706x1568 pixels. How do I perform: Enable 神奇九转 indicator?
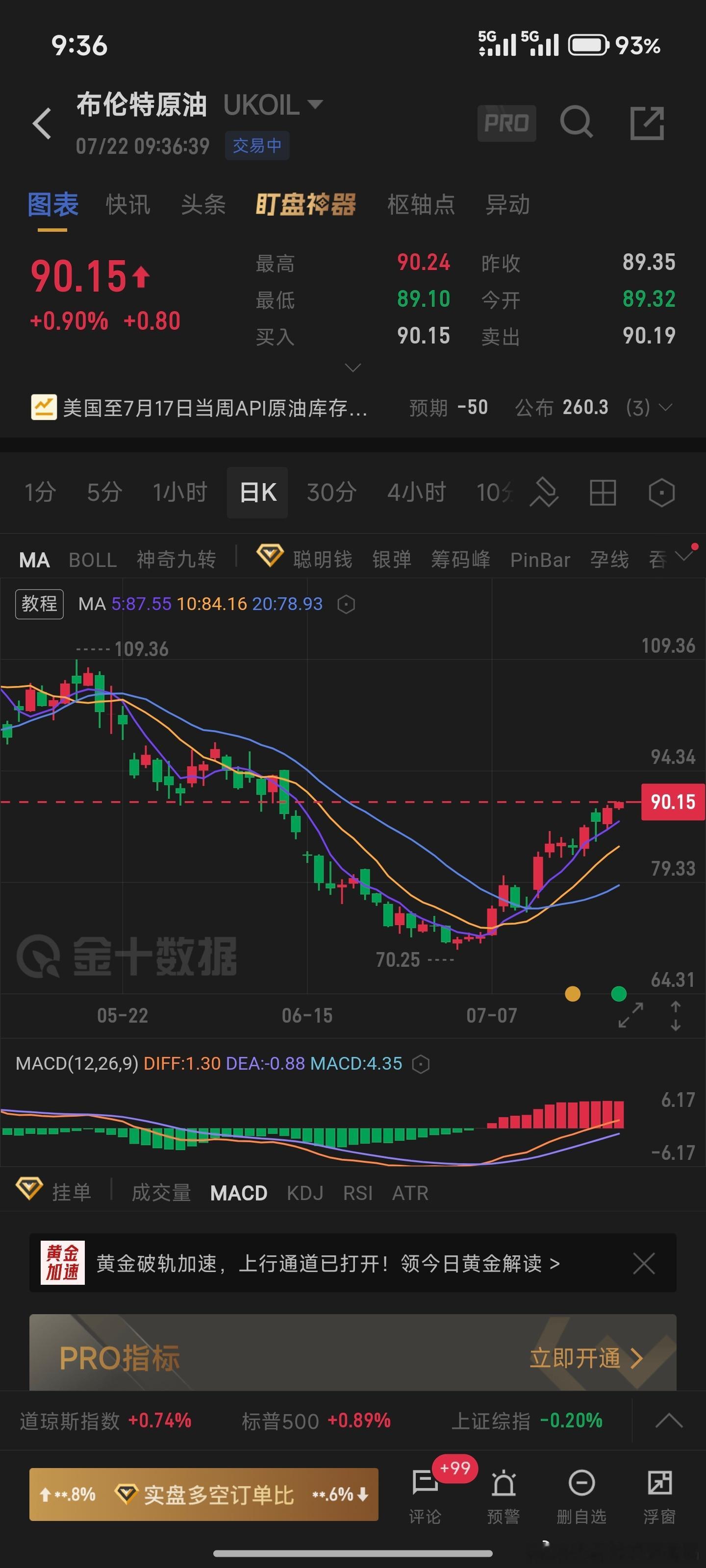pyautogui.click(x=176, y=560)
